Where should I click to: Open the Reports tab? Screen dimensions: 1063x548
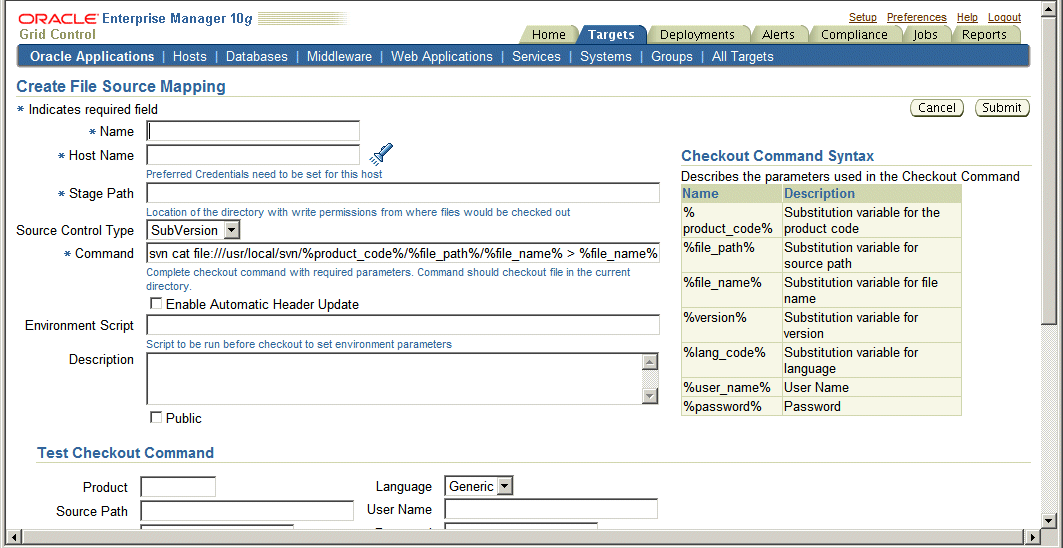(984, 35)
